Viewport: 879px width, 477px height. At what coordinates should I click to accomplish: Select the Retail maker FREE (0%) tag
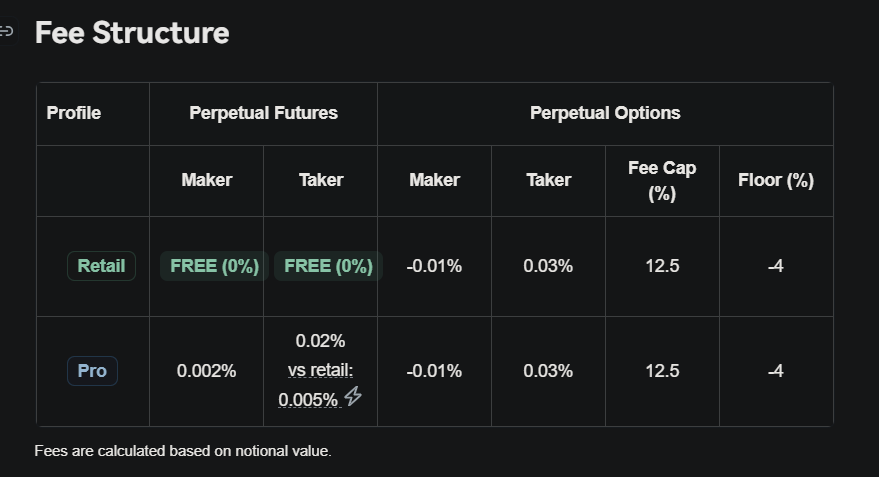(214, 266)
